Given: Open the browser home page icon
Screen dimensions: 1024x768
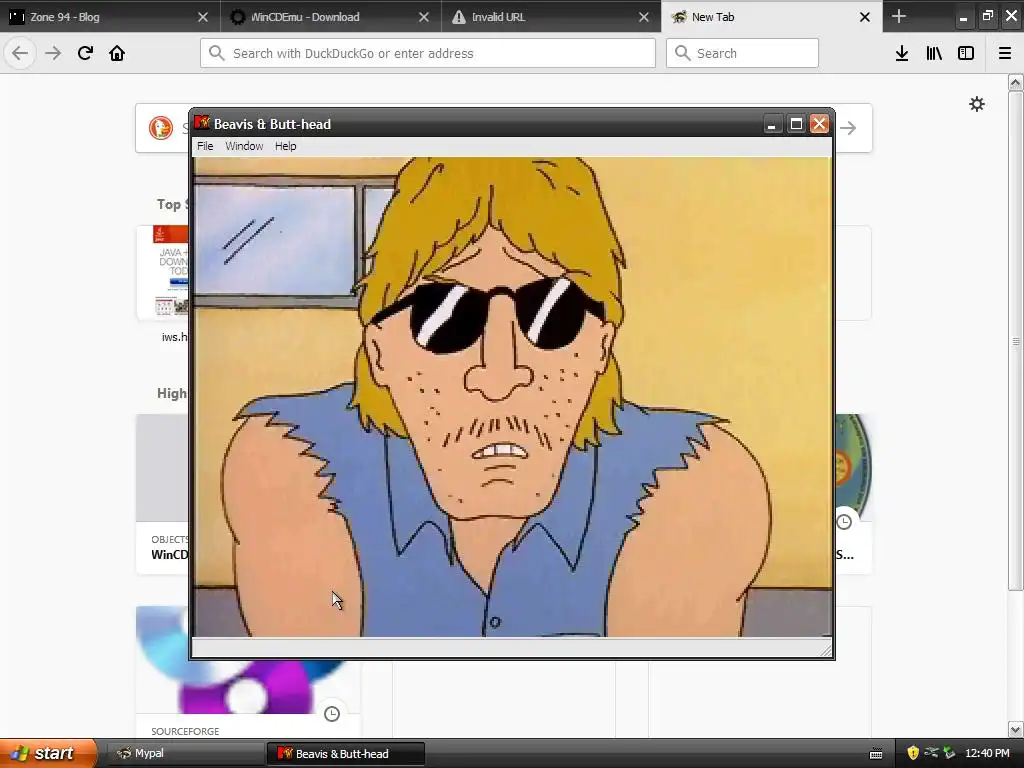Looking at the screenshot, I should coord(117,53).
